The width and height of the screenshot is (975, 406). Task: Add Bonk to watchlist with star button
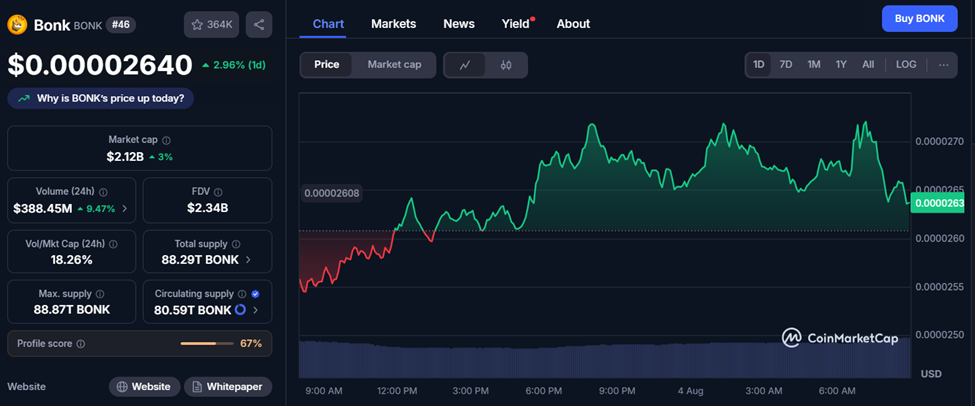point(211,25)
